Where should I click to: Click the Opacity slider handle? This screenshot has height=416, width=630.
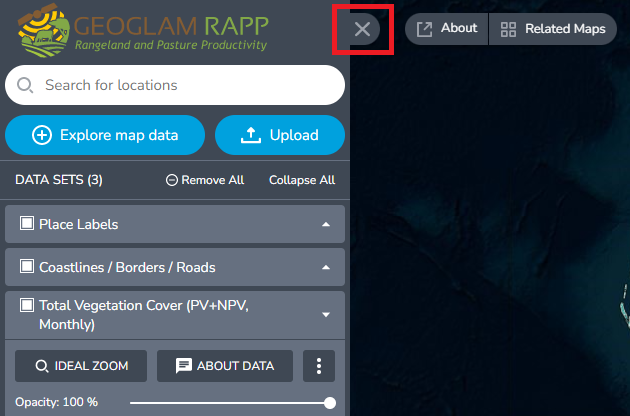329,402
